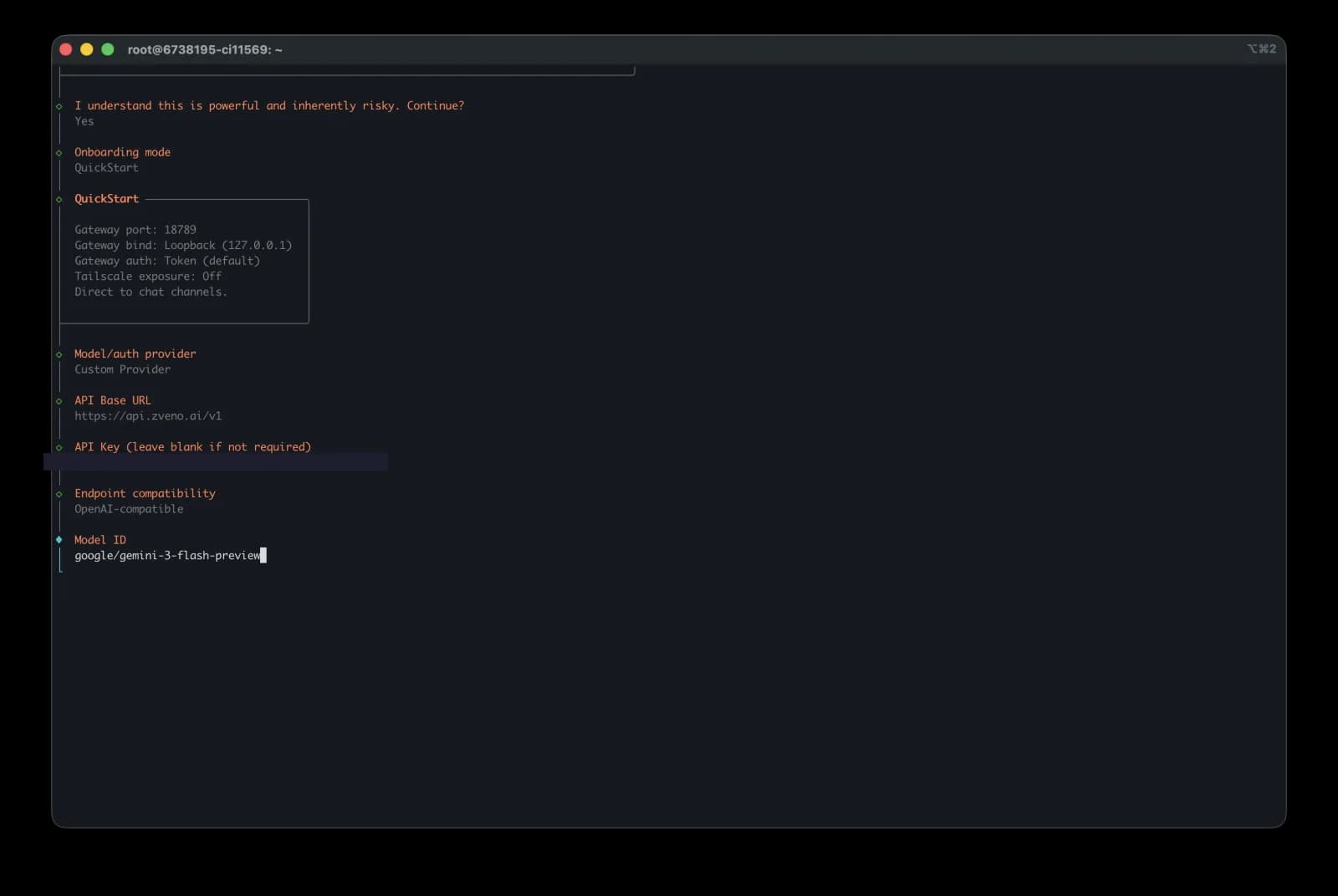
Task: Click the green diamond beside API Key prompt
Action: [x=59, y=448]
